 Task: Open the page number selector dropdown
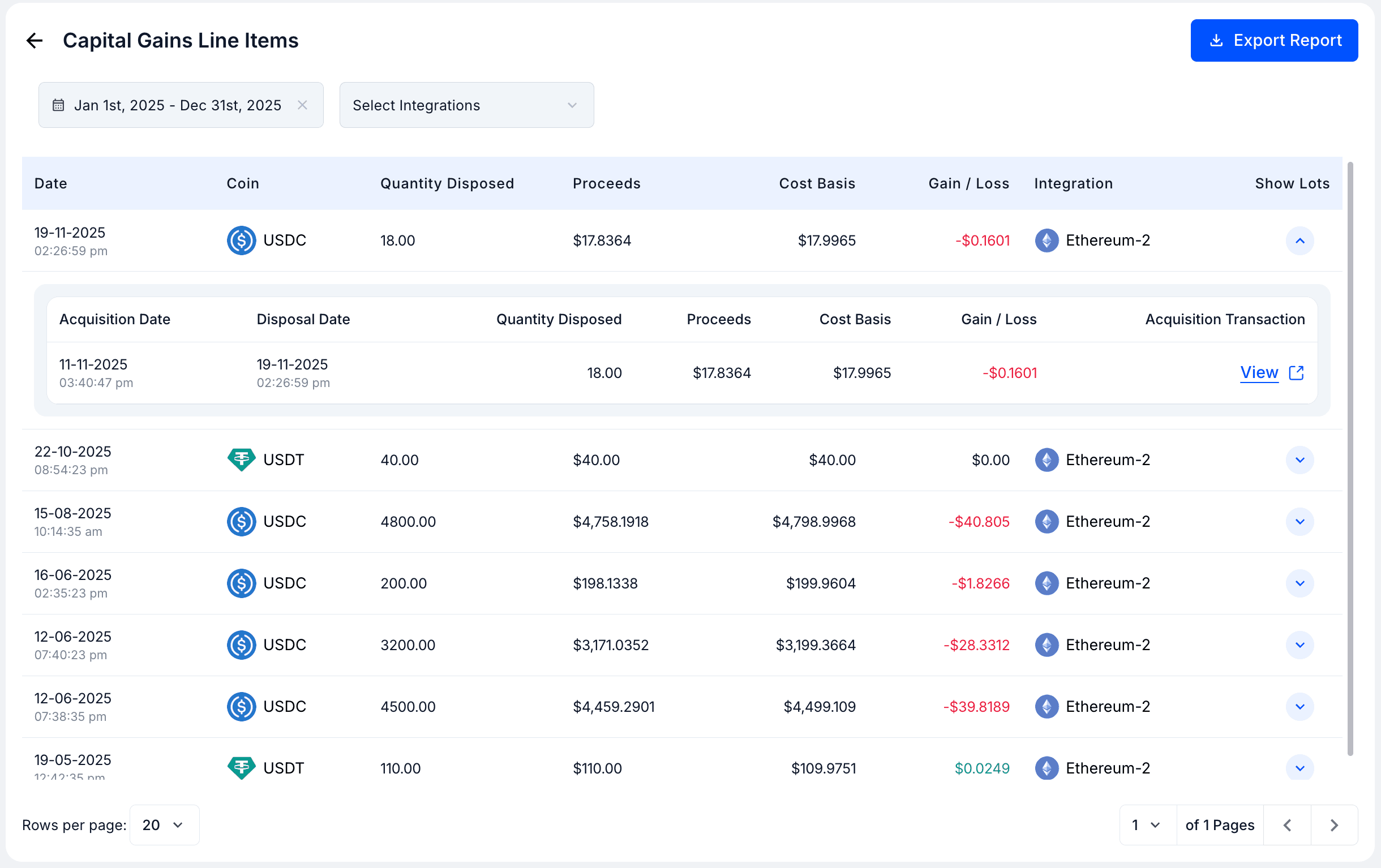pyautogui.click(x=1148, y=825)
